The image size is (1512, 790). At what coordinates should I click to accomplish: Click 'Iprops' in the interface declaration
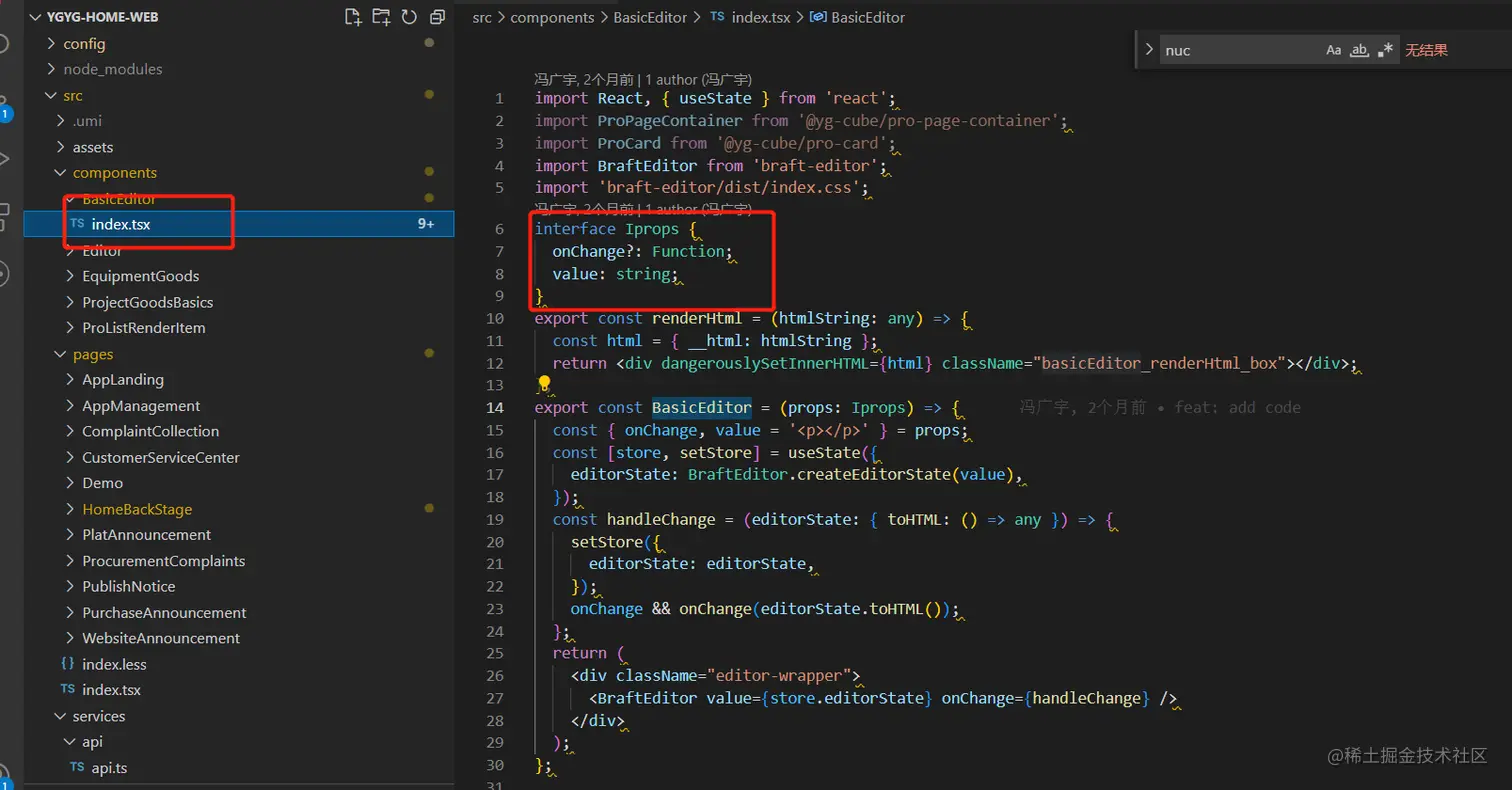[x=652, y=229]
